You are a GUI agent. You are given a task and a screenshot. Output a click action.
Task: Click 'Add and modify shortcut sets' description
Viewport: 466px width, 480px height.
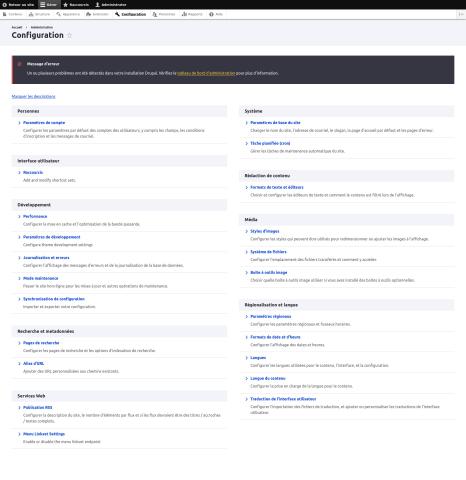pyautogui.click(x=49, y=180)
